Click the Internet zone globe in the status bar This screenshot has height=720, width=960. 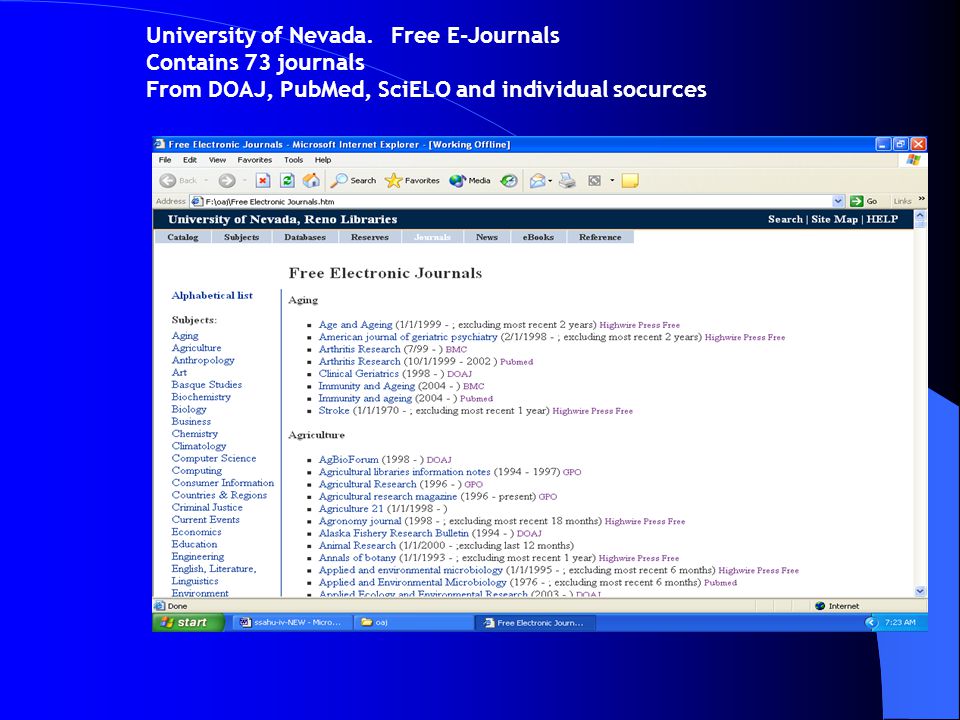pyautogui.click(x=820, y=606)
